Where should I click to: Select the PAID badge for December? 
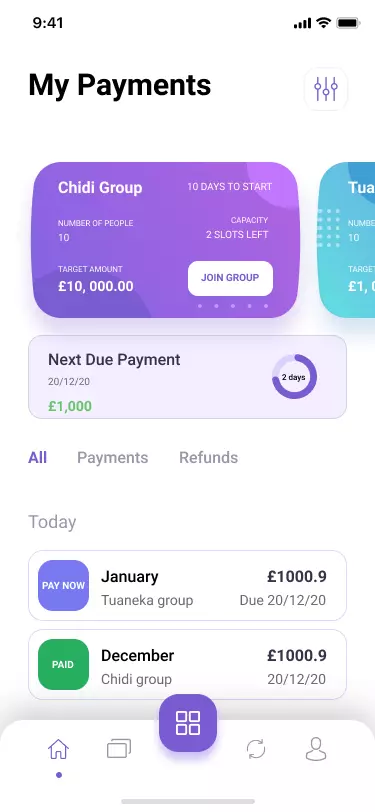(63, 664)
